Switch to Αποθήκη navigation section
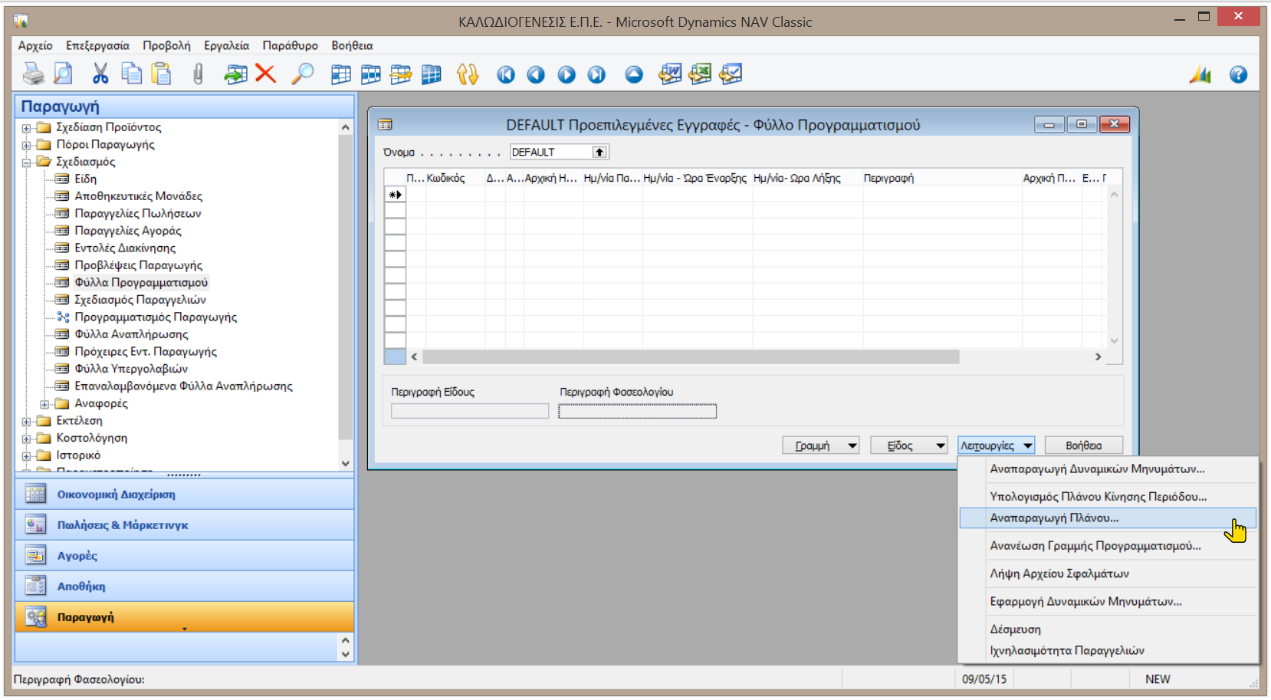 [x=184, y=587]
